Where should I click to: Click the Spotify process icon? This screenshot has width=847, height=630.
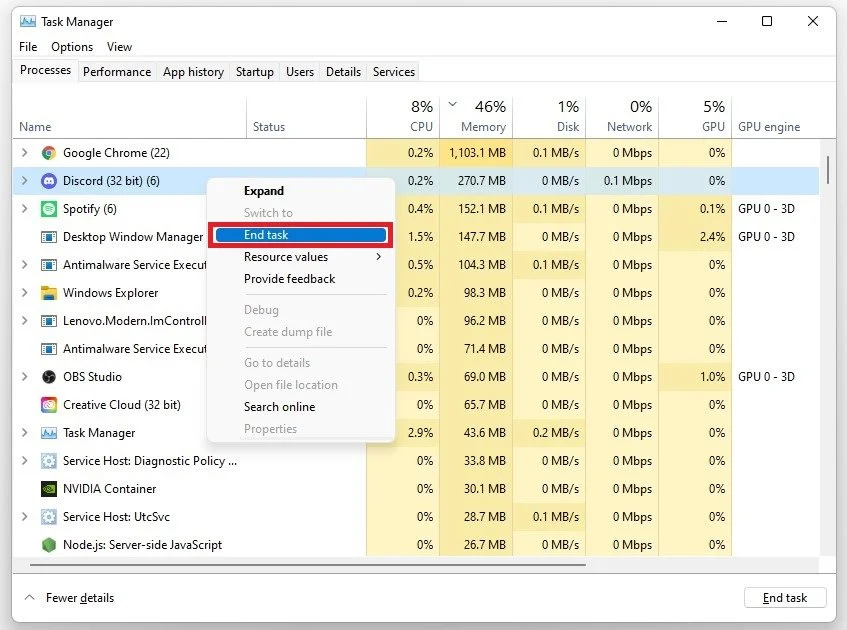49,209
